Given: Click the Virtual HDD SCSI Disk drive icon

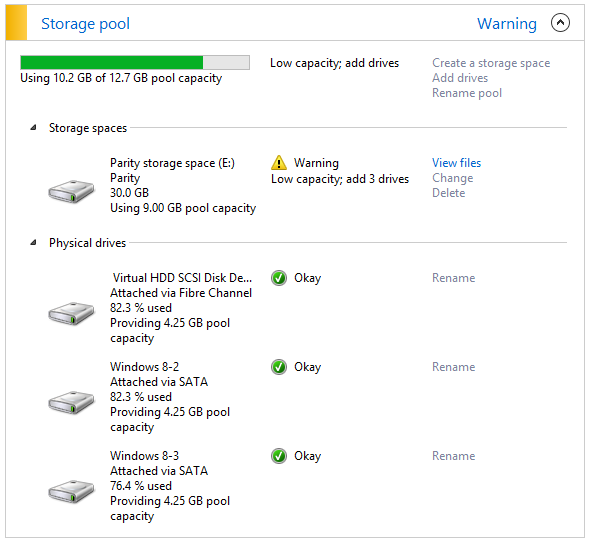Looking at the screenshot, I should [71, 313].
